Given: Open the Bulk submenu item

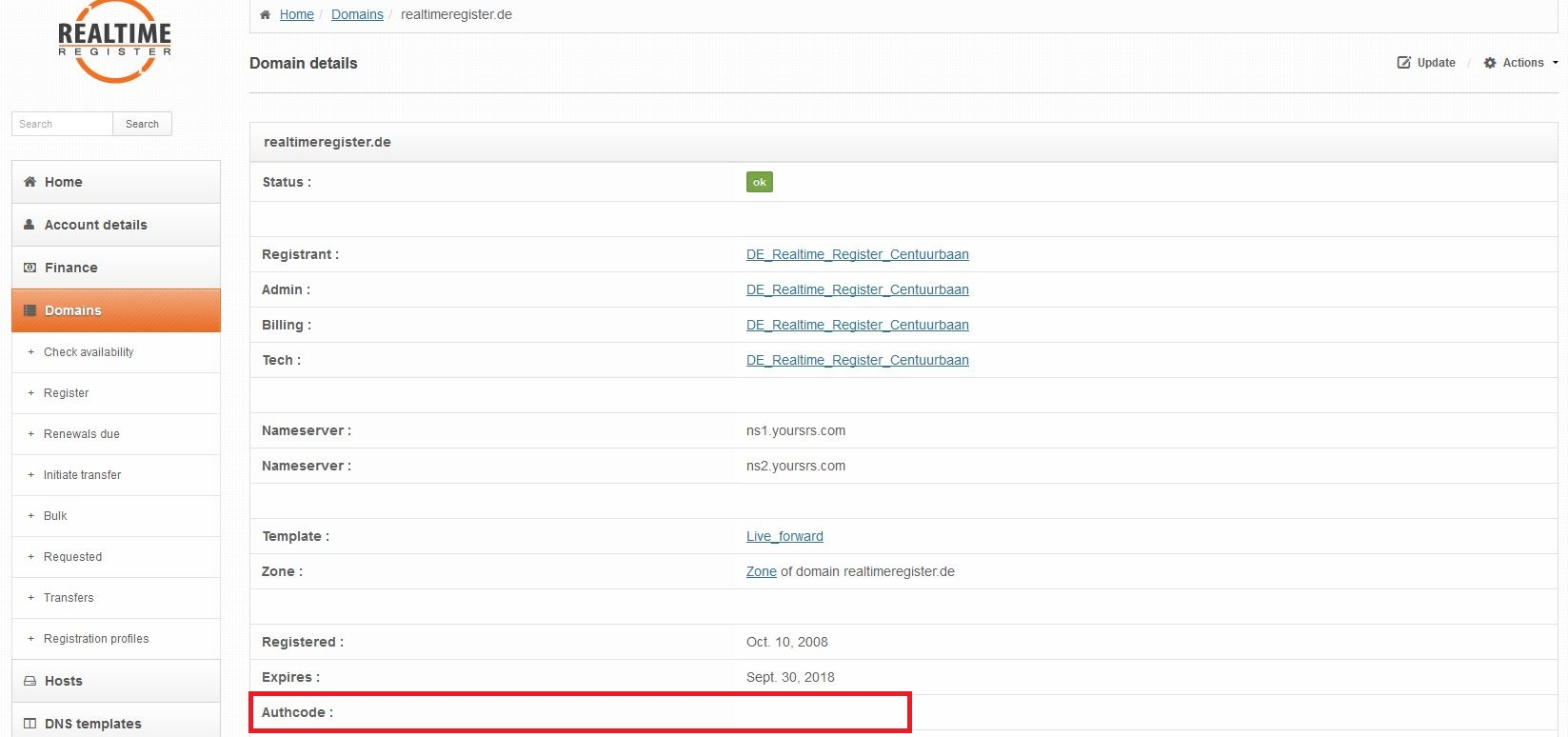Looking at the screenshot, I should point(55,516).
